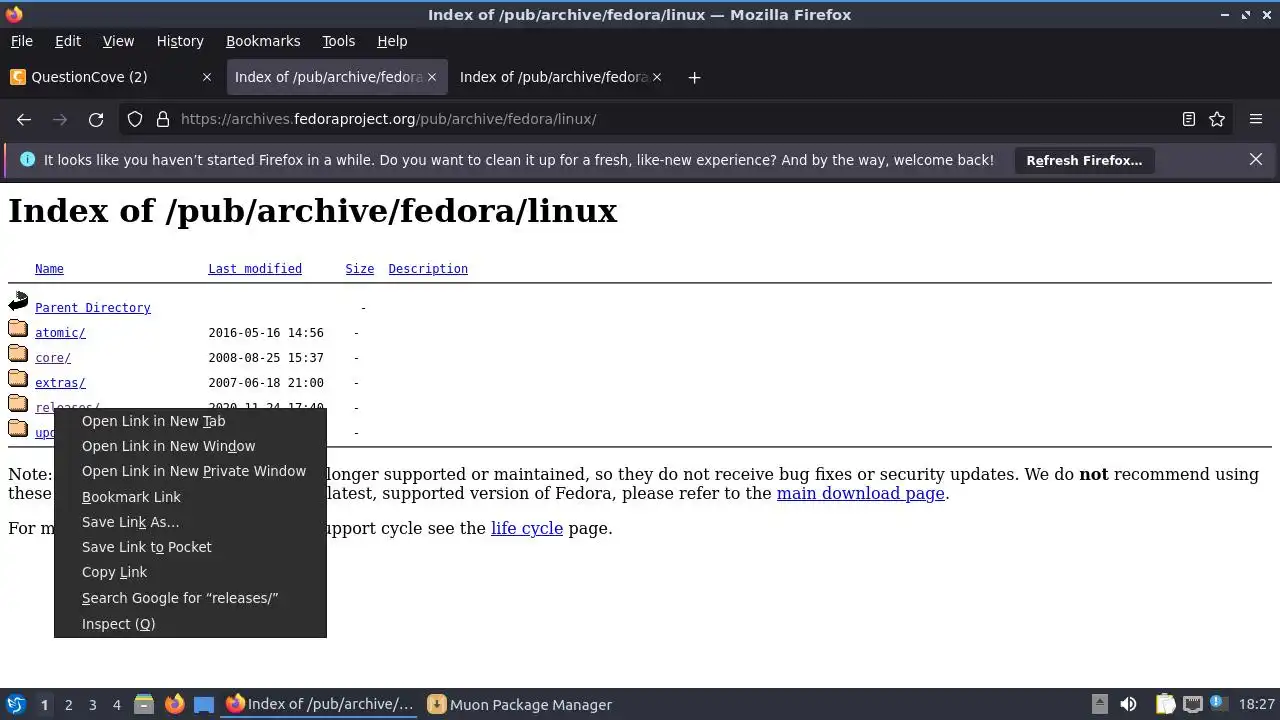This screenshot has height=720, width=1280.
Task: Open the atomic/ directory link
Action: click(x=60, y=333)
